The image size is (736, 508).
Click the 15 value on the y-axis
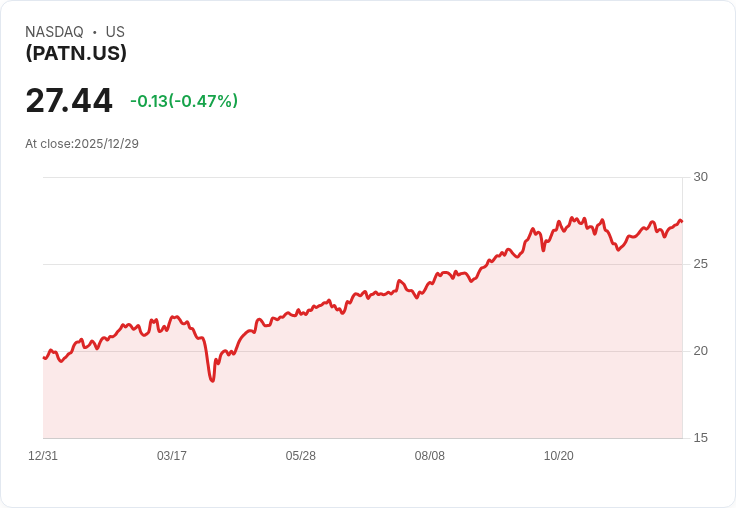[700, 438]
